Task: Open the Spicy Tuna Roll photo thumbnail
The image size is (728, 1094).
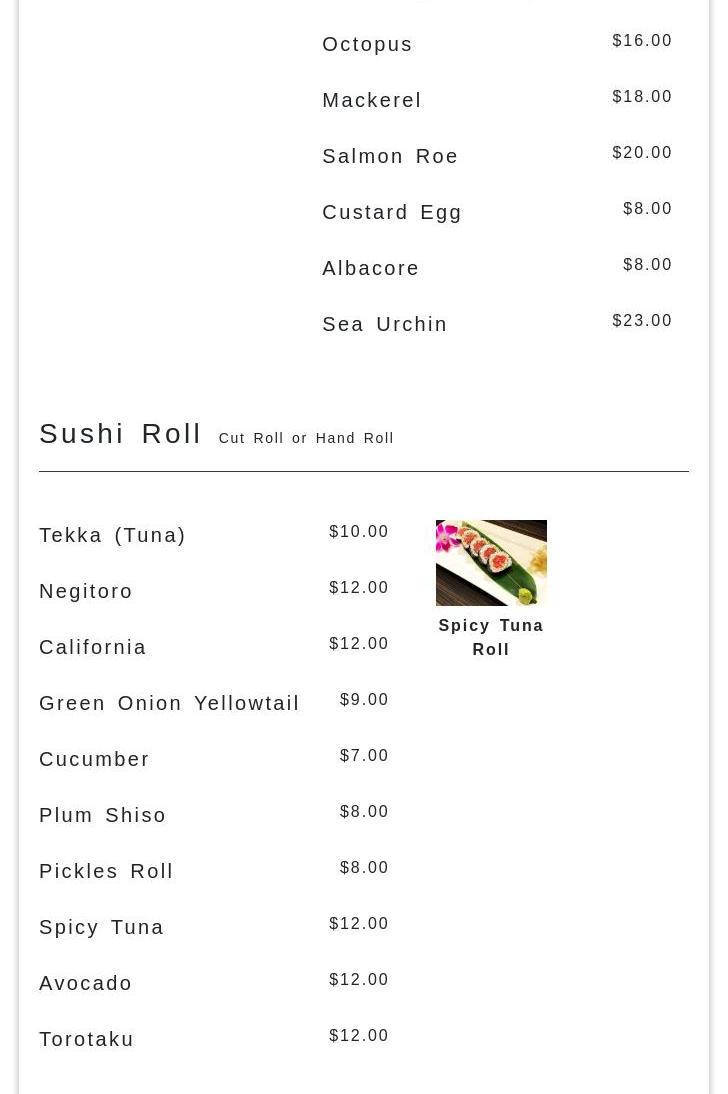Action: click(491, 562)
